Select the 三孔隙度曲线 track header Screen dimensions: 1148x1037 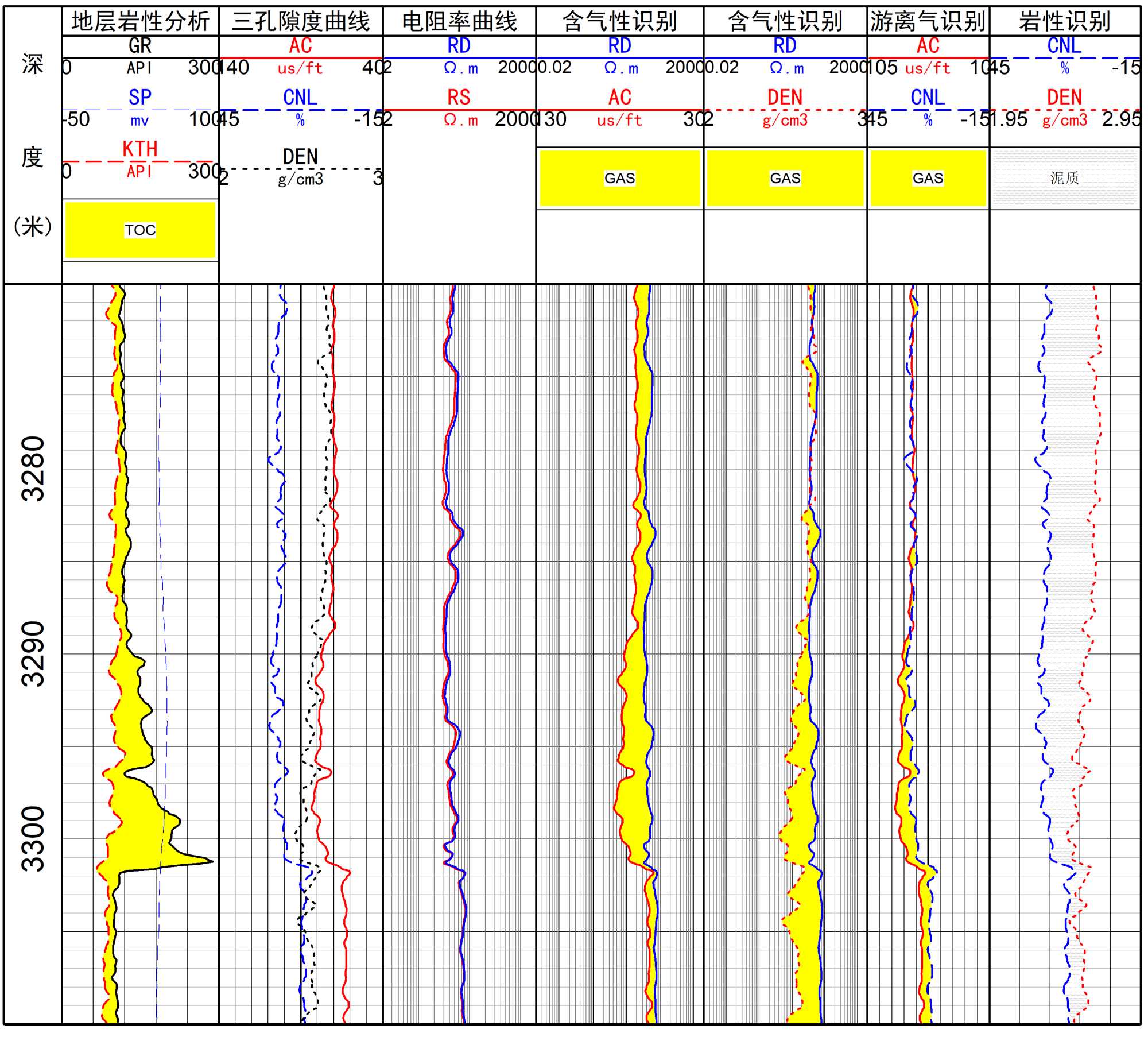pos(300,22)
